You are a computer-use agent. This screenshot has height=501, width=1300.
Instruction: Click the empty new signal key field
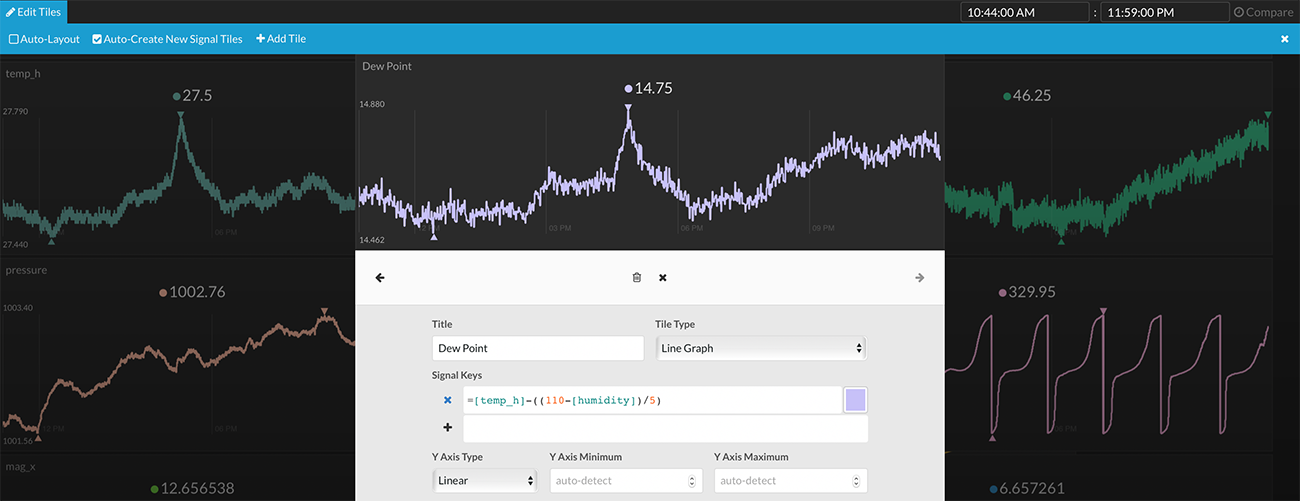point(665,429)
